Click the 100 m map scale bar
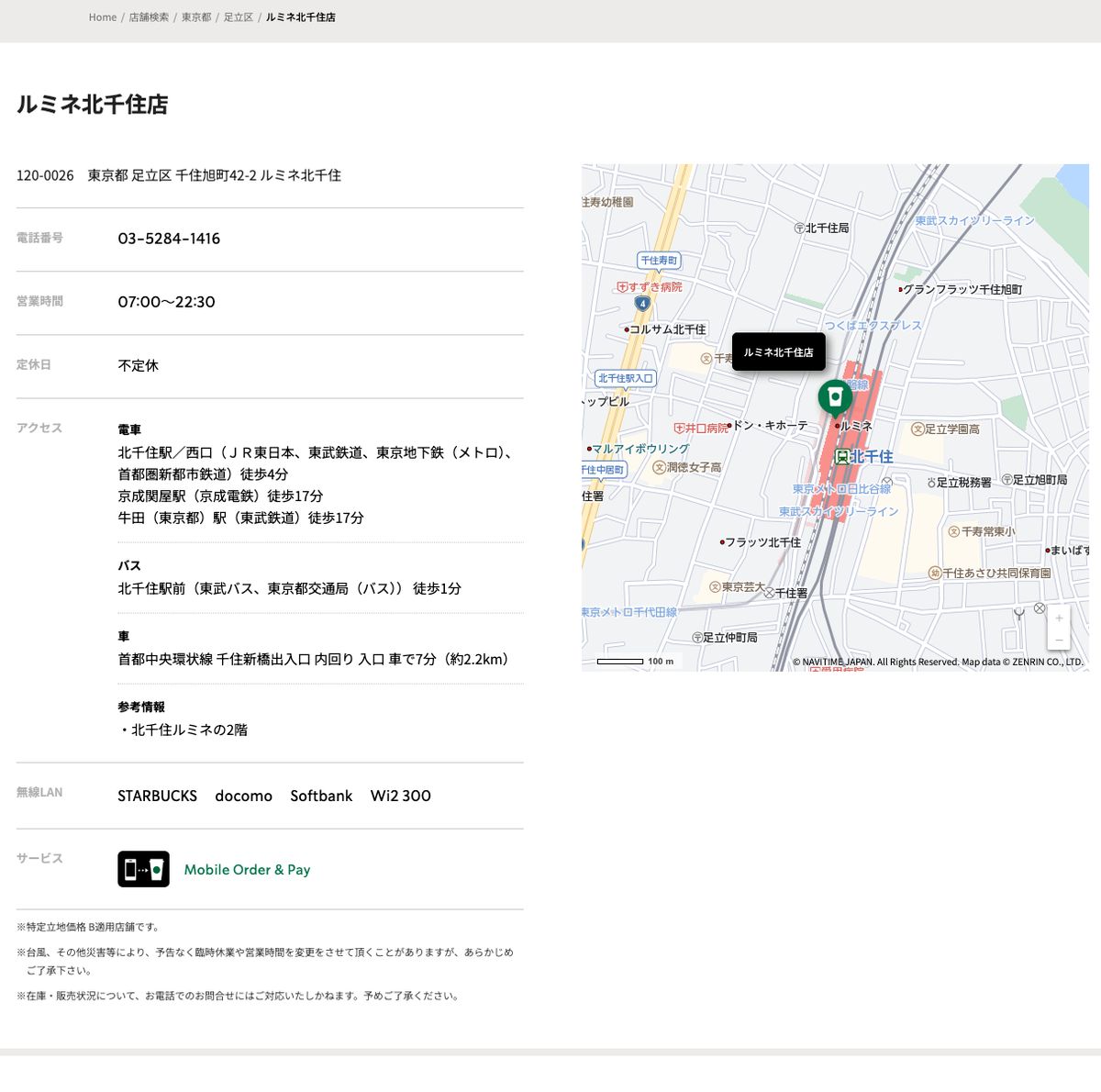 [620, 661]
